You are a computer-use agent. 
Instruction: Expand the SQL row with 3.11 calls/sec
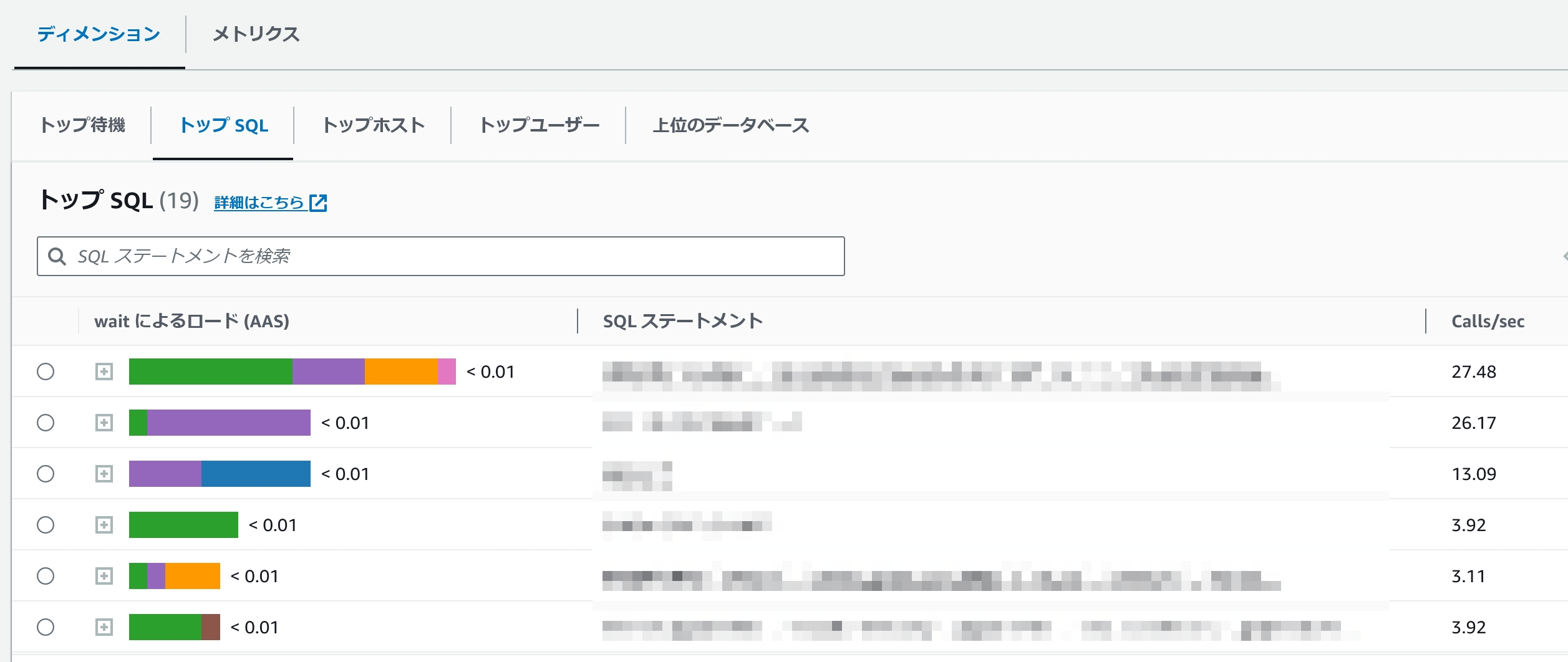point(104,576)
